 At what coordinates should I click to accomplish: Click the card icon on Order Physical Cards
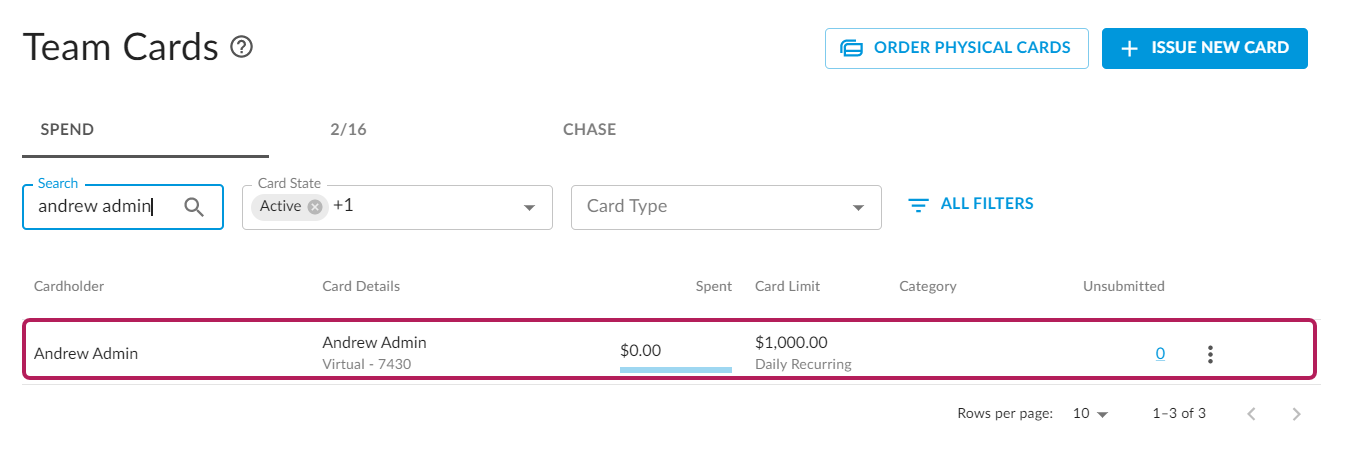[851, 48]
